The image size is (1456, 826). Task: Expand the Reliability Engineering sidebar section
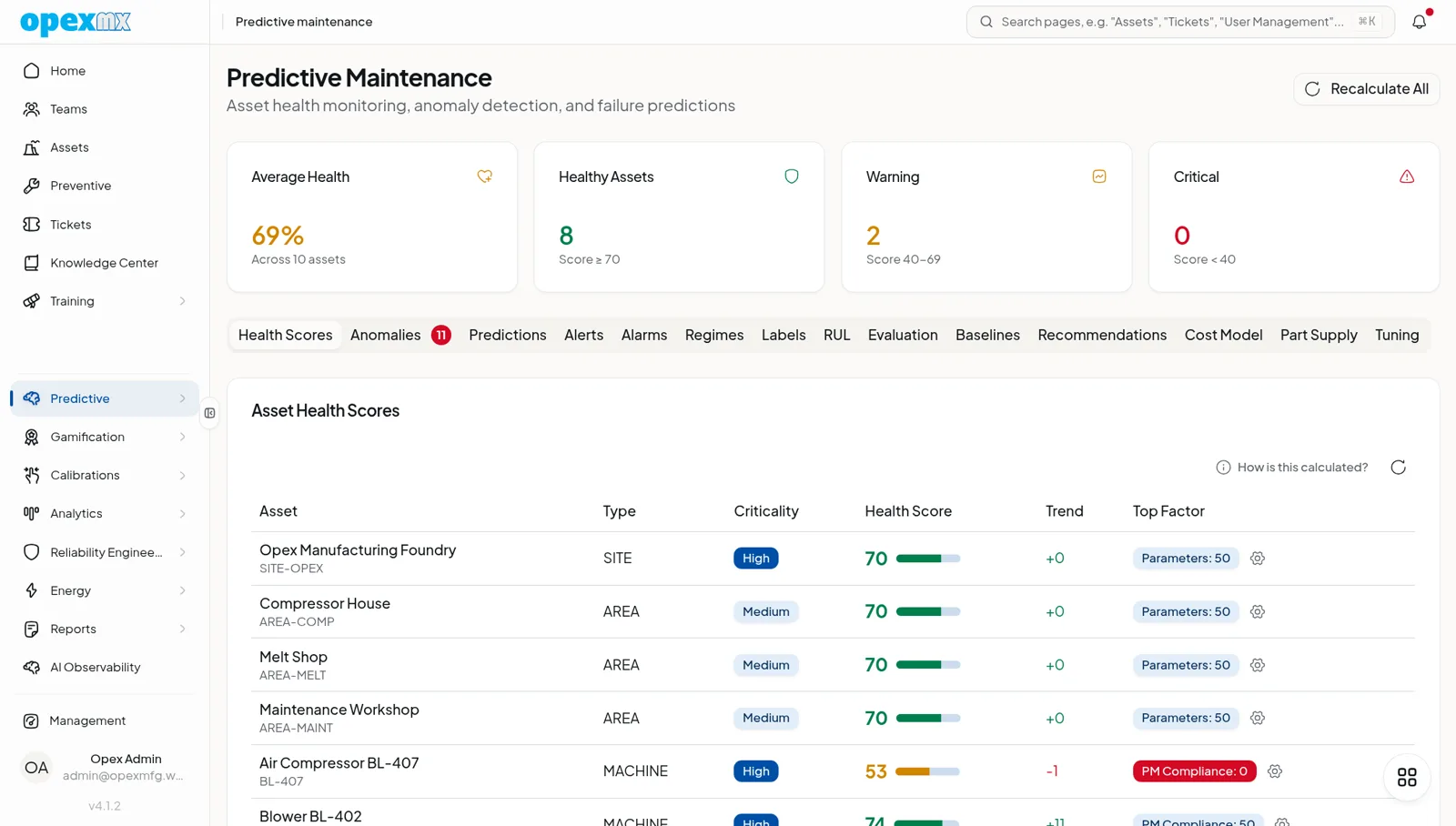[105, 552]
